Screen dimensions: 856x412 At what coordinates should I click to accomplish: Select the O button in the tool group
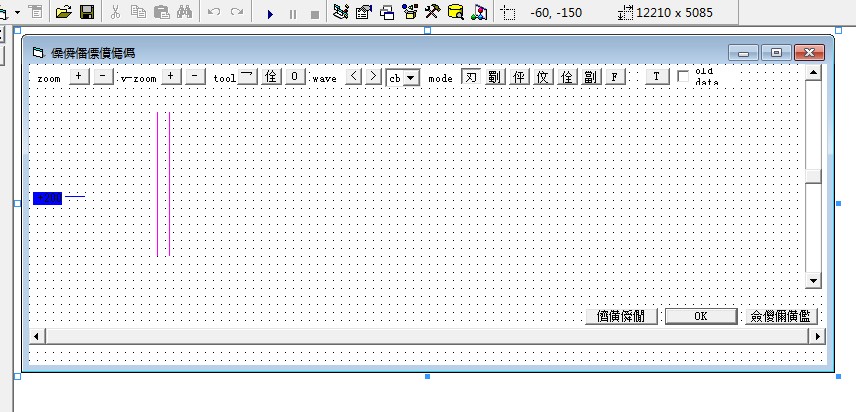[x=295, y=76]
